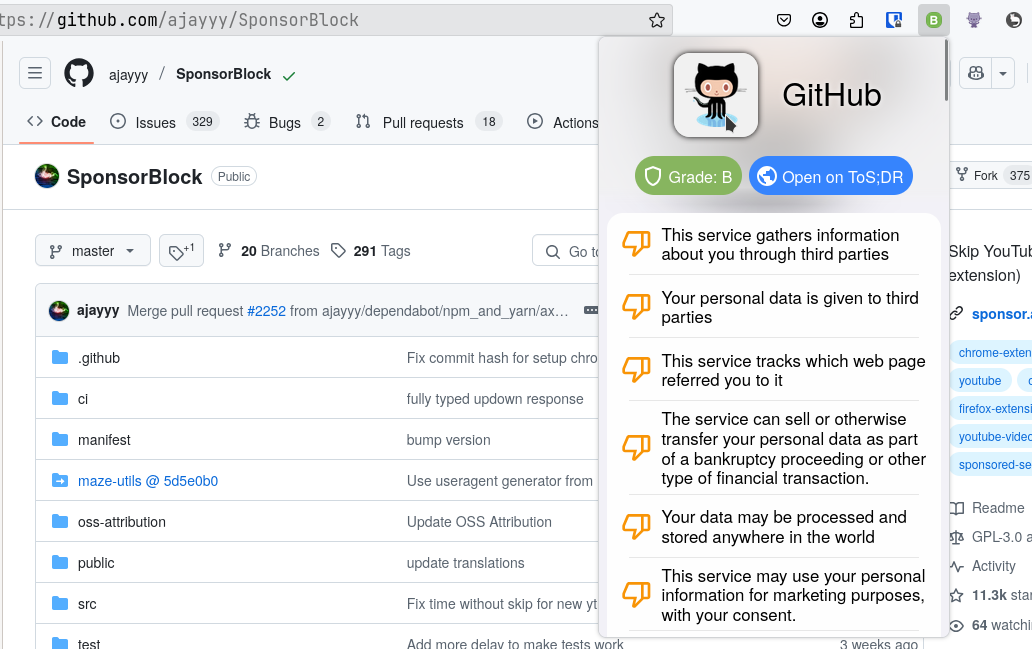Open the Bugs tab

point(286,122)
